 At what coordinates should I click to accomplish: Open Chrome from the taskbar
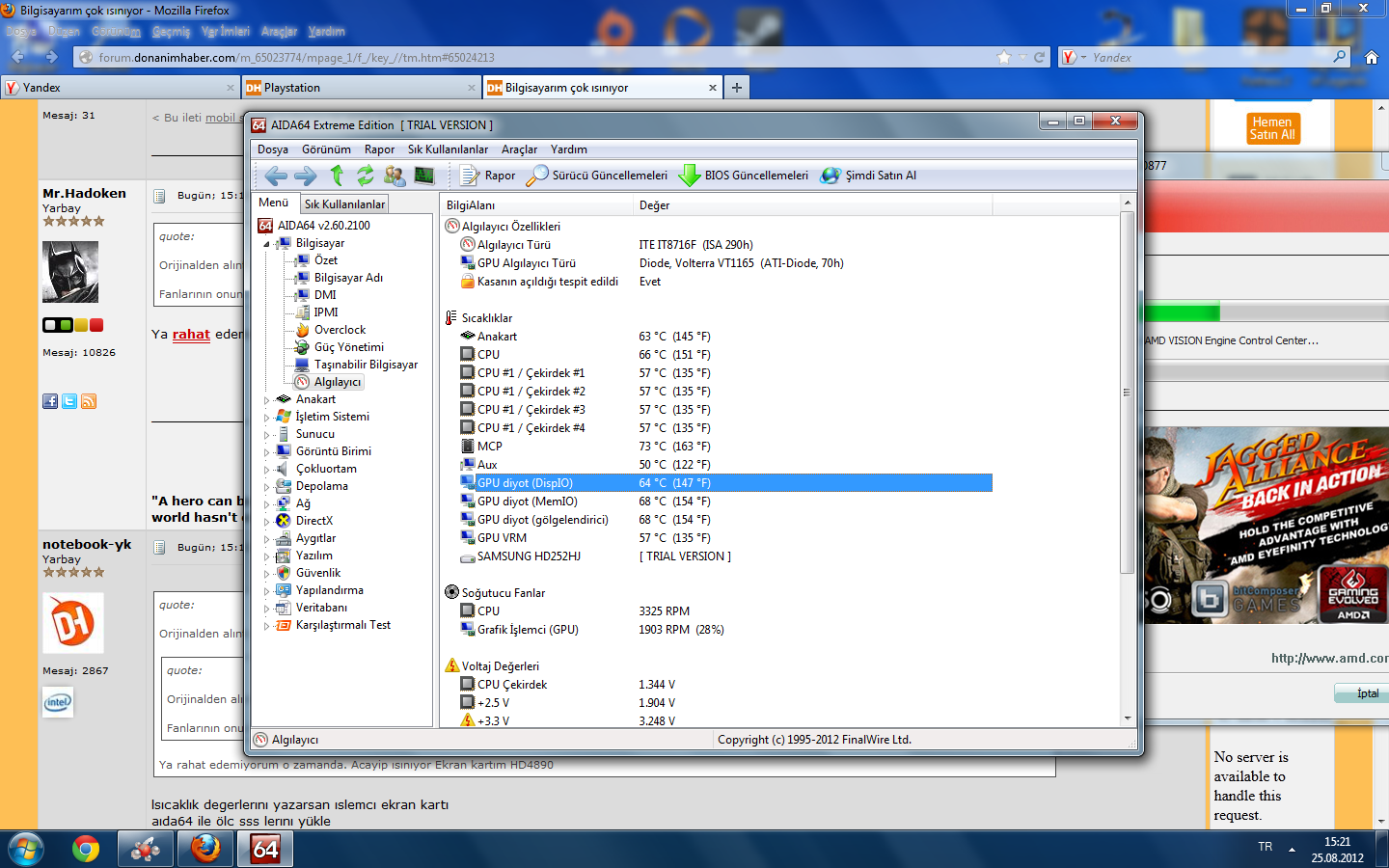(86, 849)
